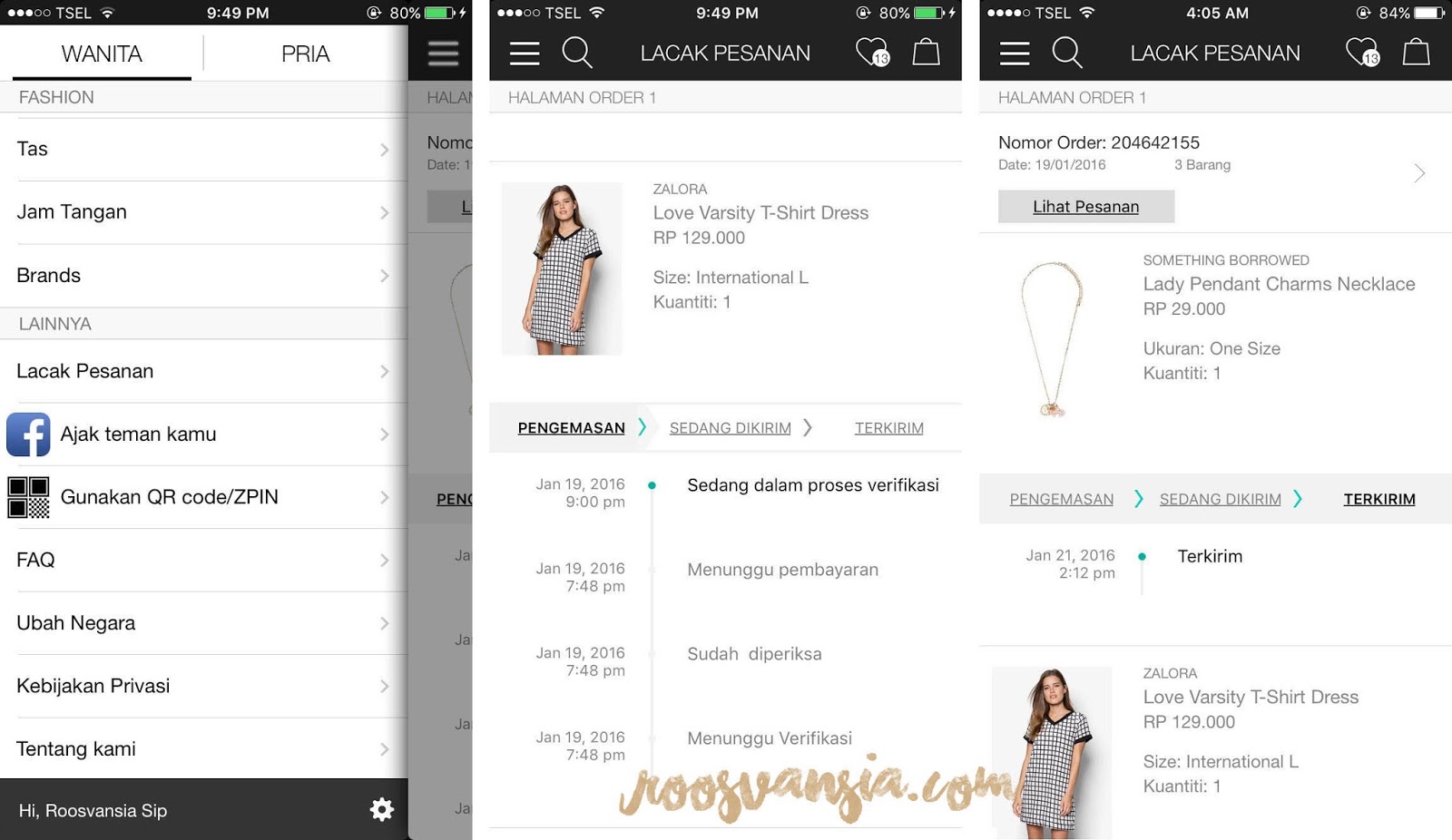Select TERKIRIM step on right screen
This screenshot has width=1452, height=840.
[1379, 499]
